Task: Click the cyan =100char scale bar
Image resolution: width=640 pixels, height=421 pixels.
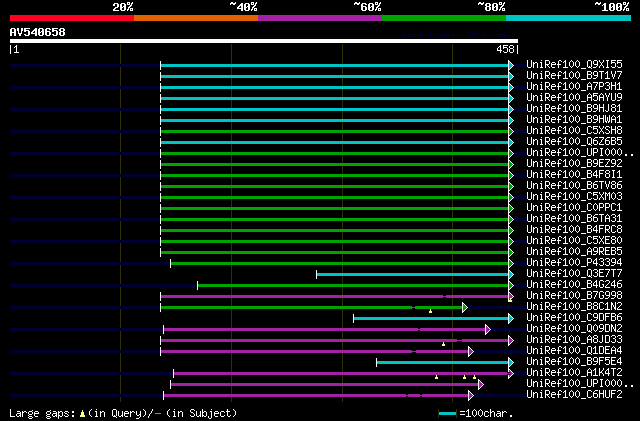Action: pyautogui.click(x=447, y=414)
